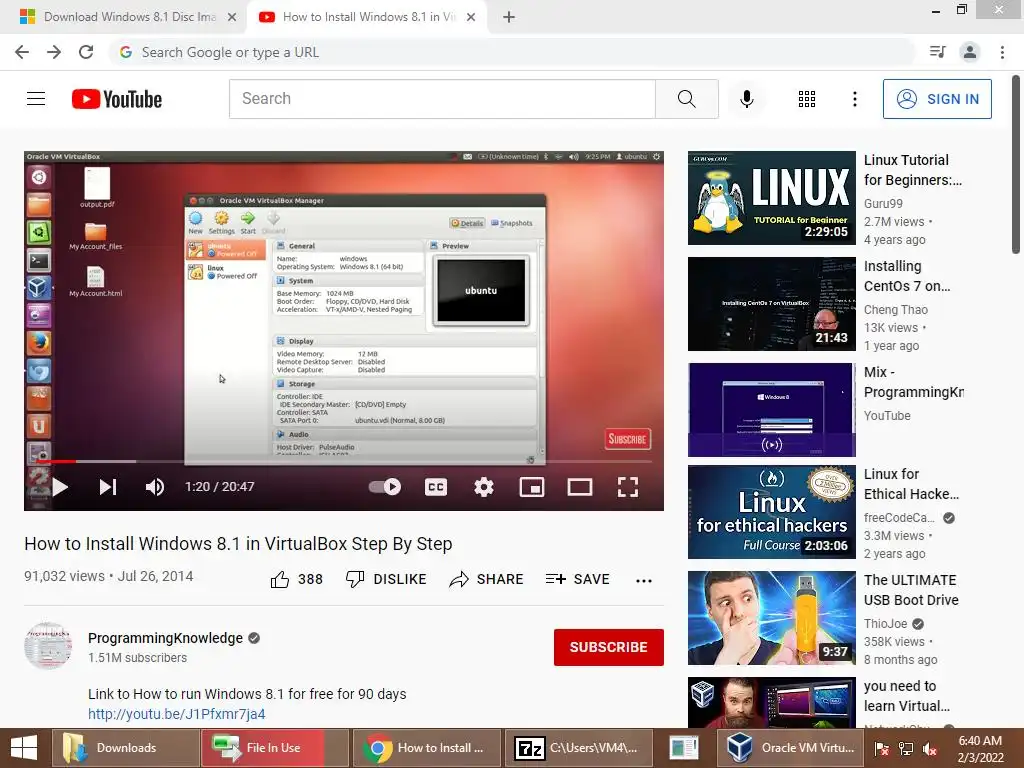Open Downloads folder in taskbar

(x=125, y=748)
